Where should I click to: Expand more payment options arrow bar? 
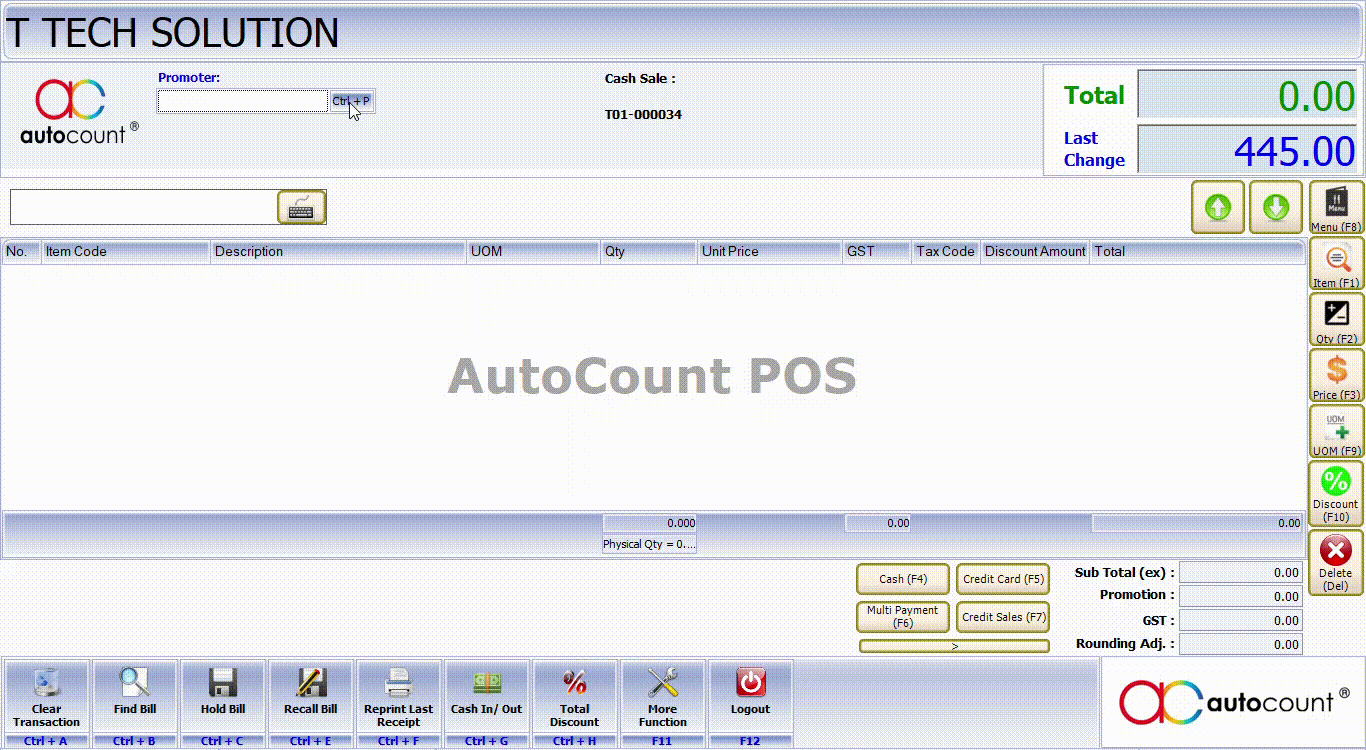point(954,646)
